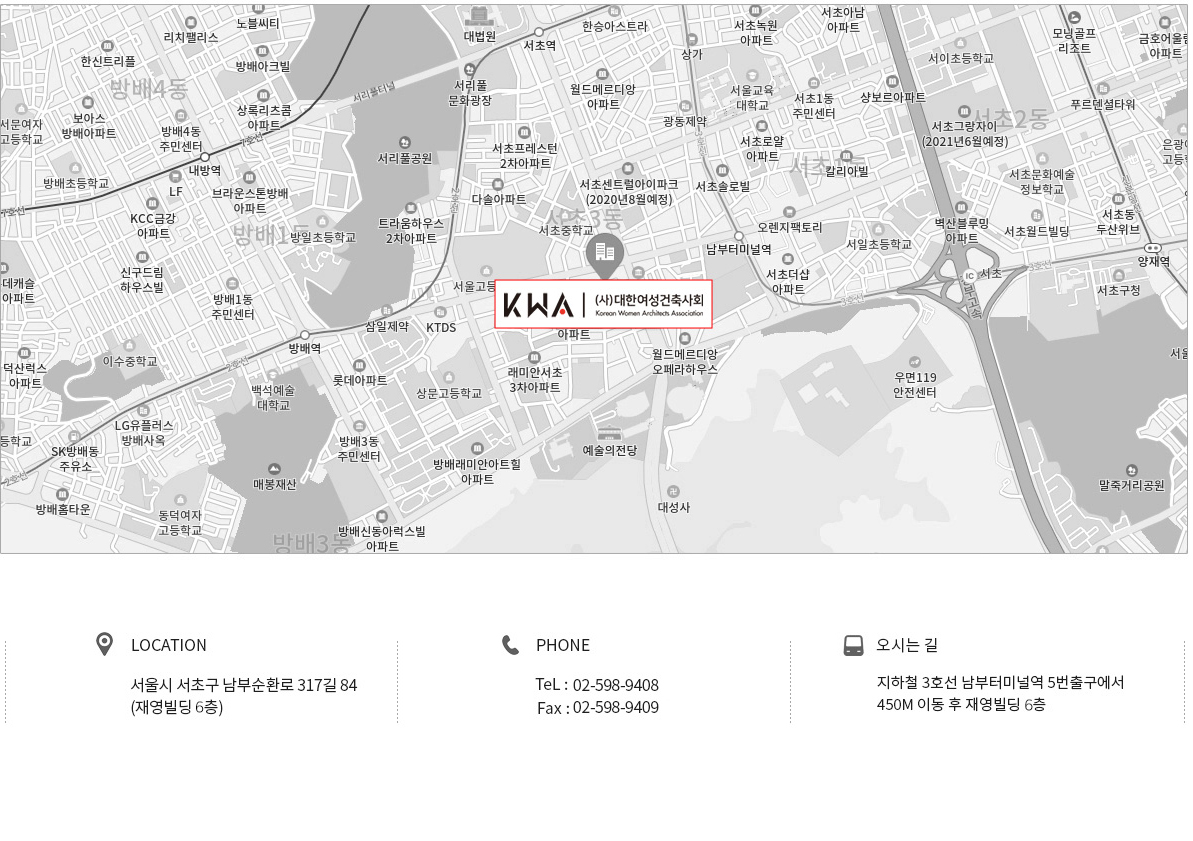This screenshot has width=1193, height=841.
Task: Click the 매봉재산 mountain icon
Action: click(x=274, y=468)
